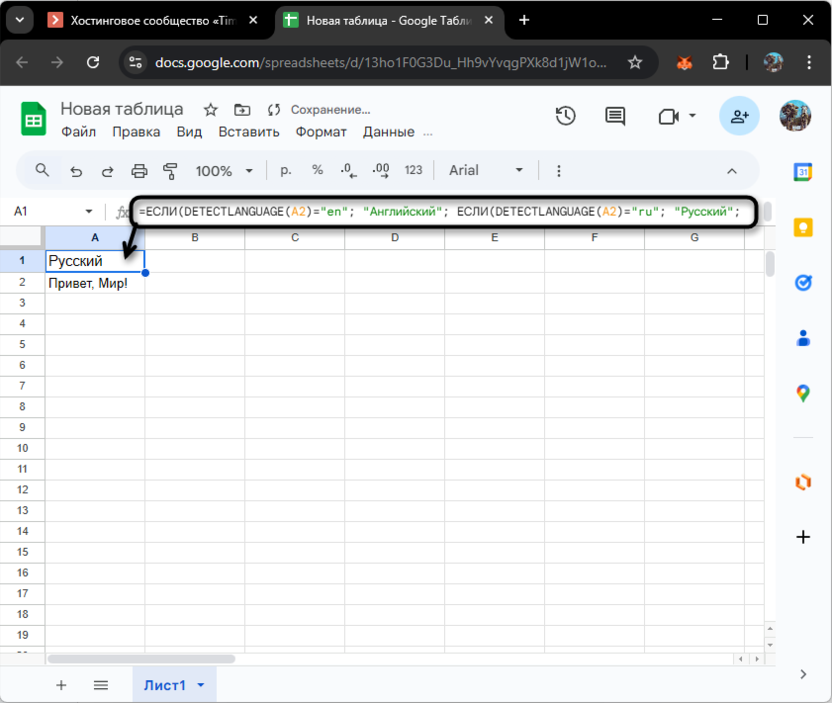Image resolution: width=832 pixels, height=703 pixels.
Task: Open Google Calendar side panel
Action: 803,172
